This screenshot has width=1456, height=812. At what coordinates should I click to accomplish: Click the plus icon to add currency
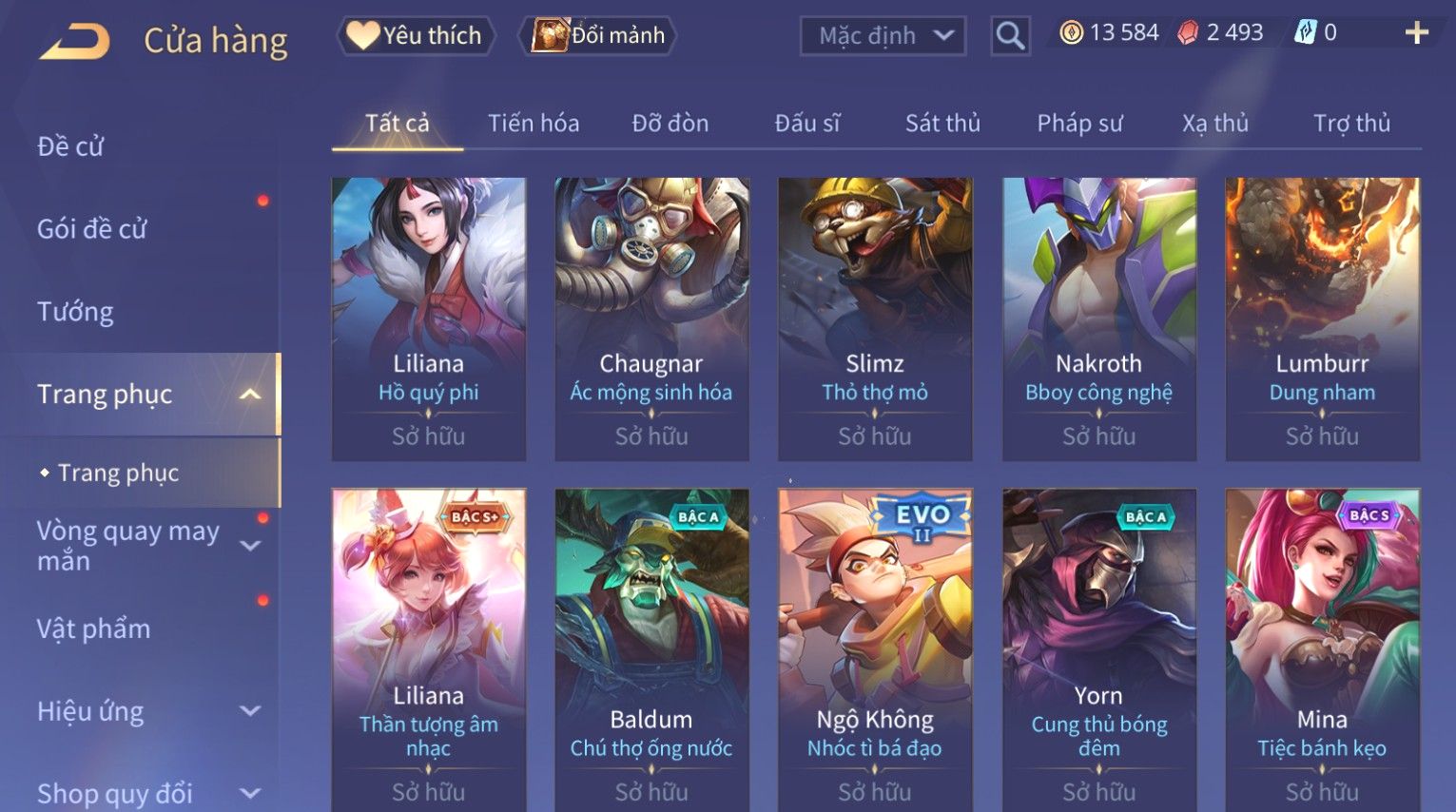click(x=1416, y=33)
